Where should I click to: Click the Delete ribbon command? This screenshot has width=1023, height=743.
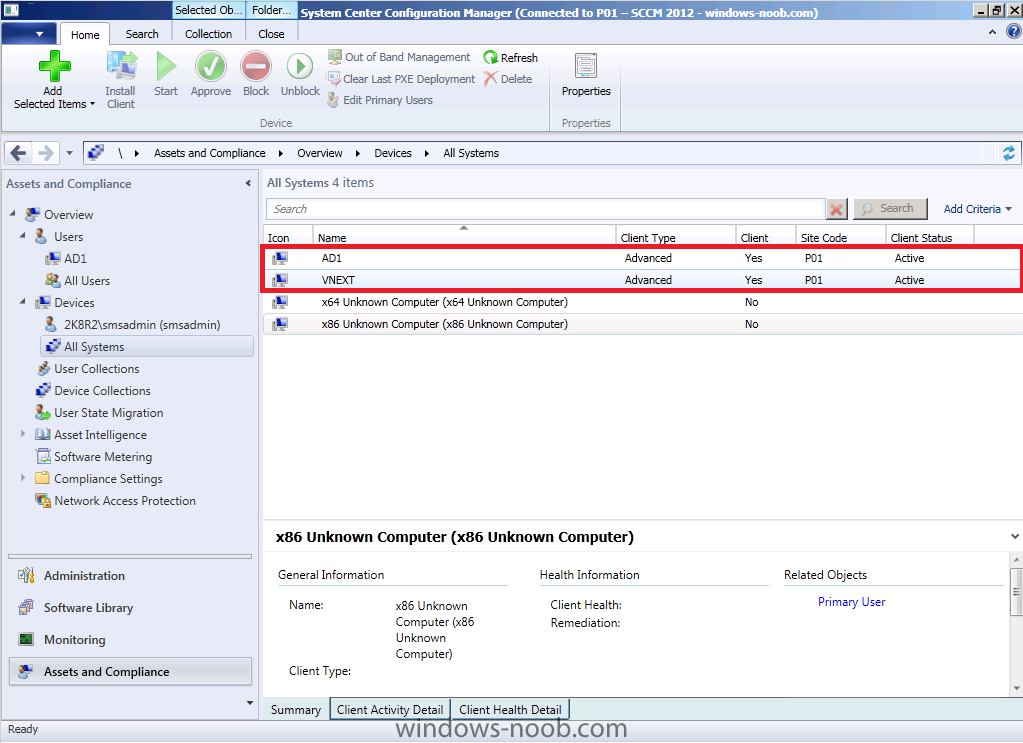point(508,79)
